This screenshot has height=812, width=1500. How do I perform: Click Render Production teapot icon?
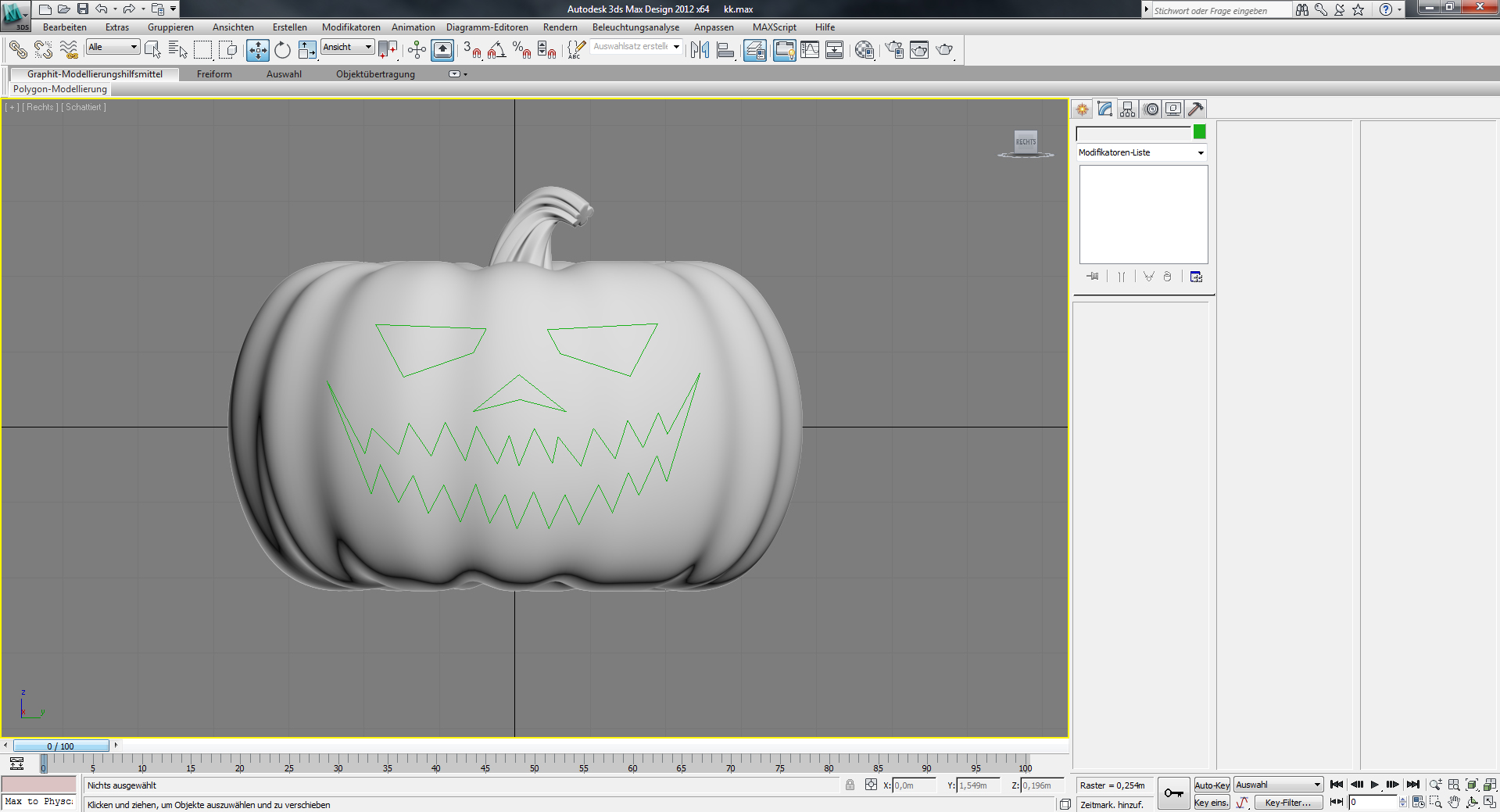click(x=945, y=50)
